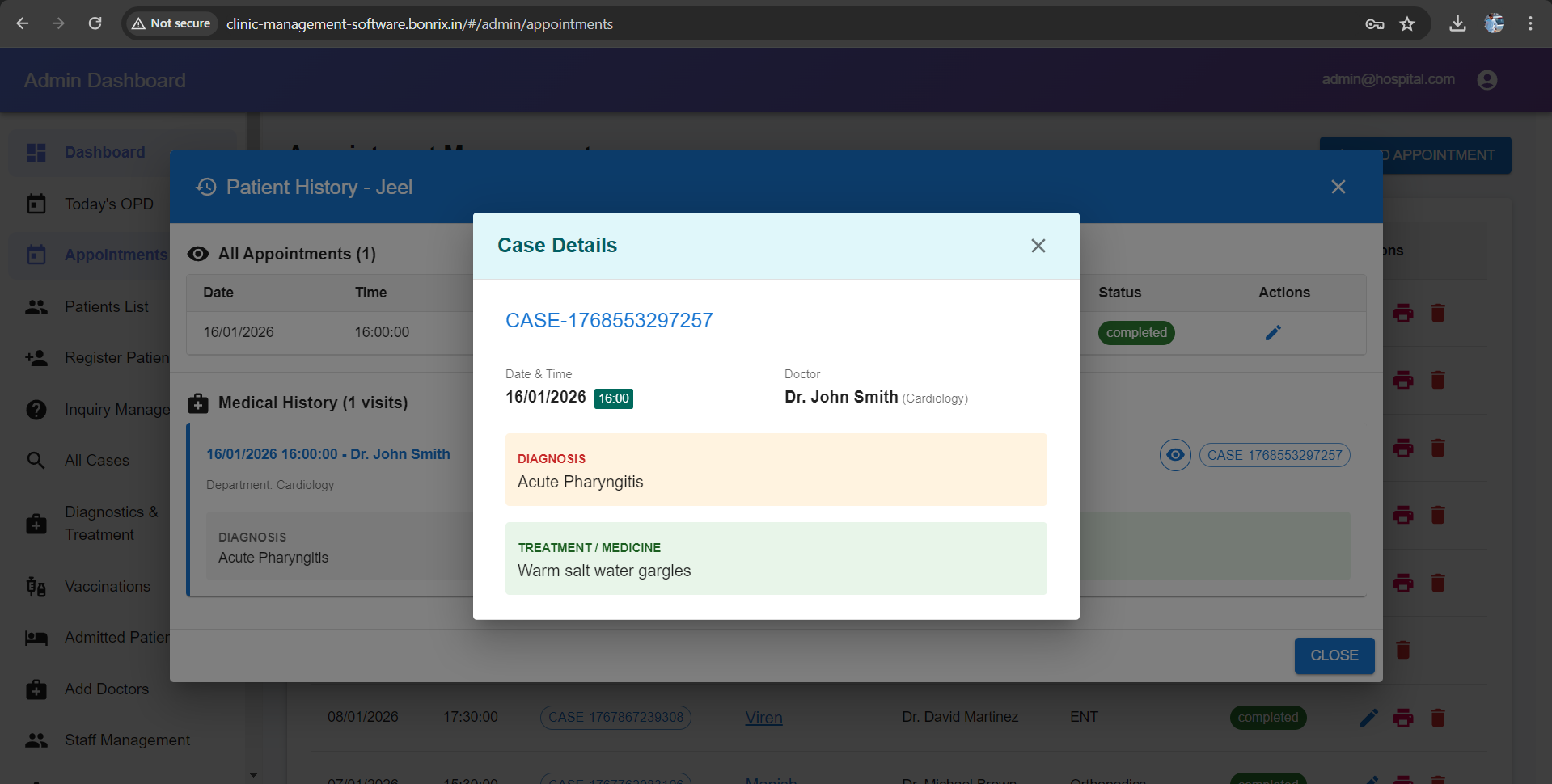This screenshot has width=1552, height=784.
Task: Print Viren's appointment using printer icon
Action: 1404,717
